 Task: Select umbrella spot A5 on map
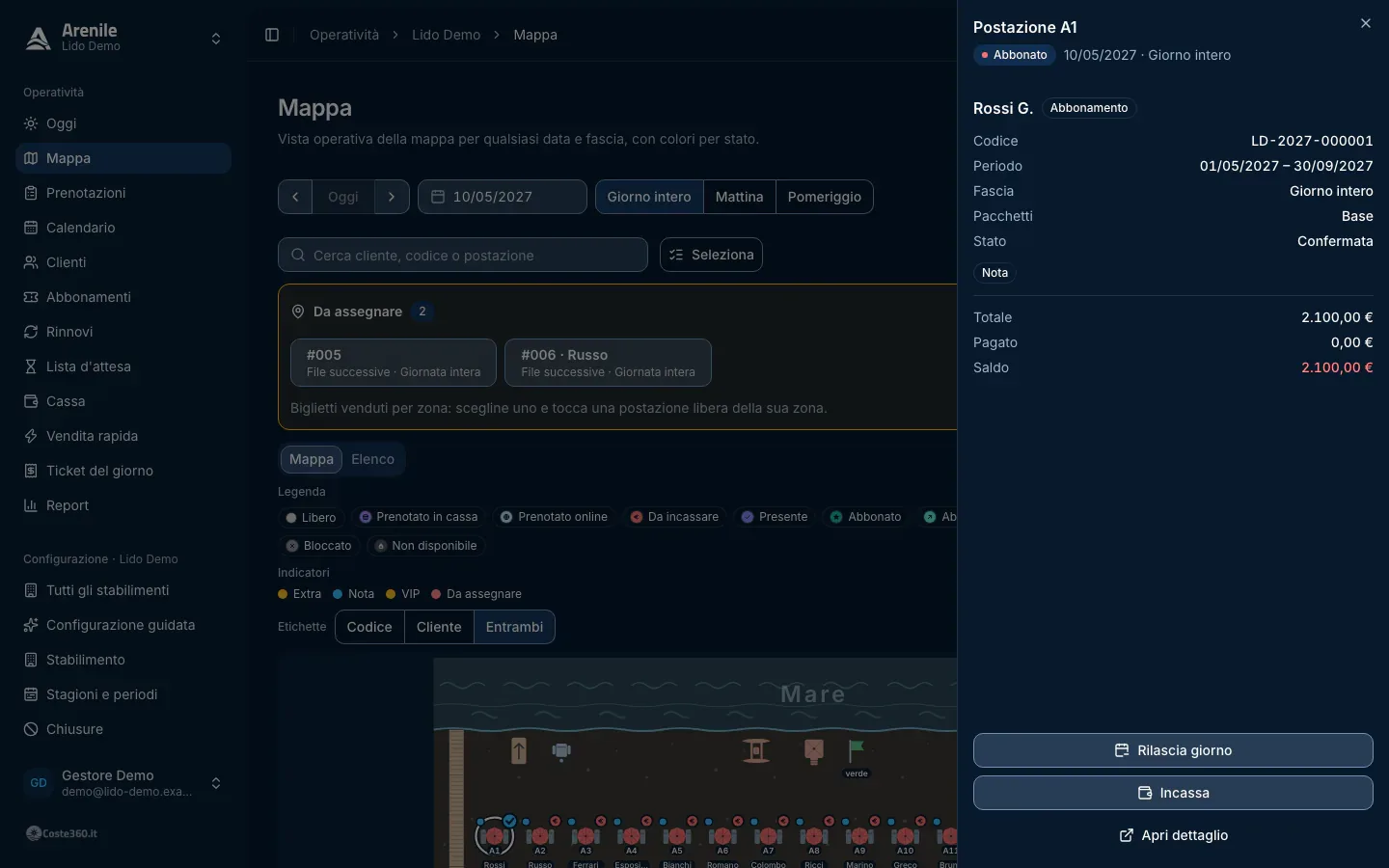(x=677, y=836)
